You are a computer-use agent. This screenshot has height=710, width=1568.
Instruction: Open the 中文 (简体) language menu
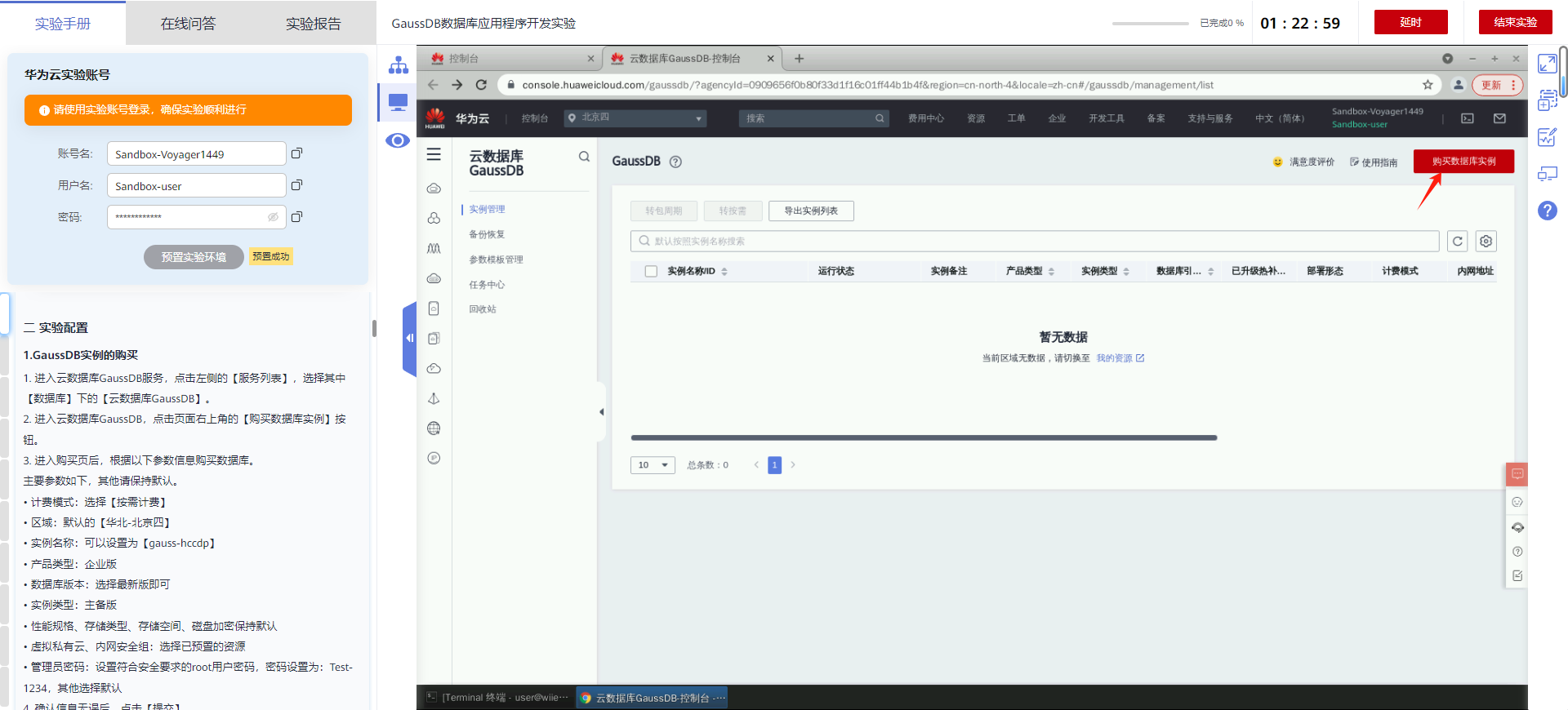tap(1280, 118)
